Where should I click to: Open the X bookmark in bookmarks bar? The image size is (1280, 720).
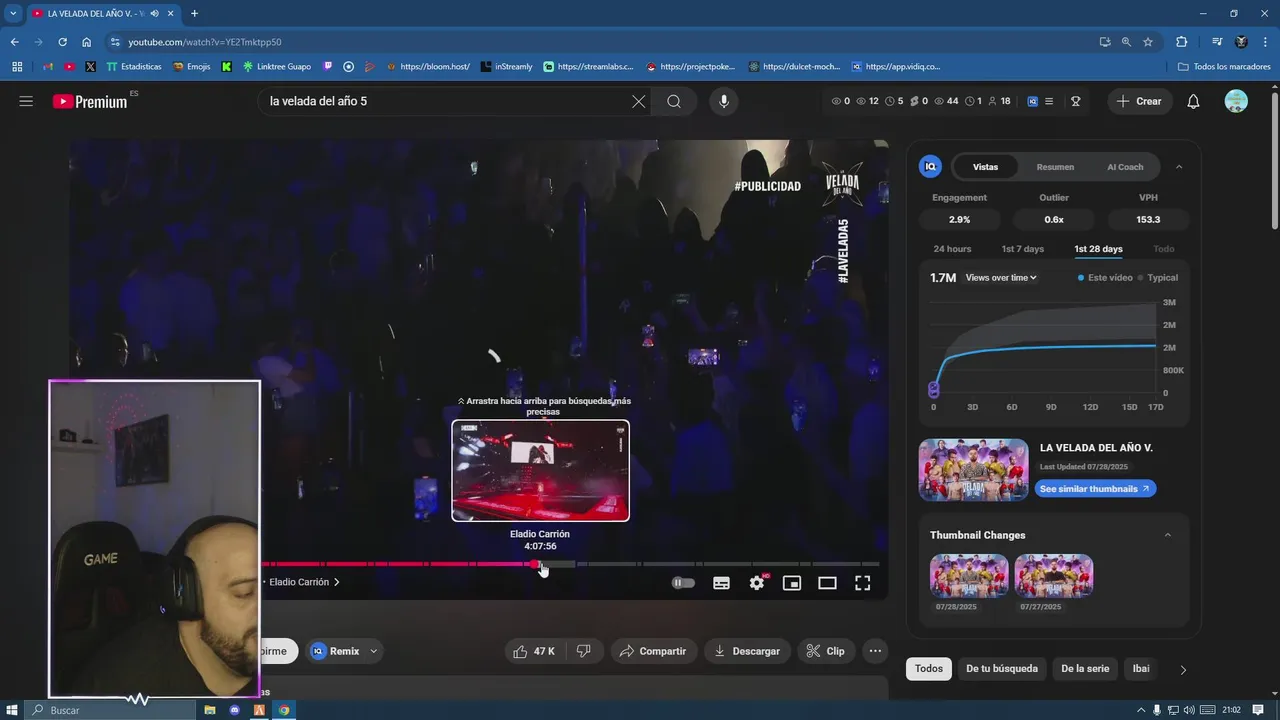[90, 67]
